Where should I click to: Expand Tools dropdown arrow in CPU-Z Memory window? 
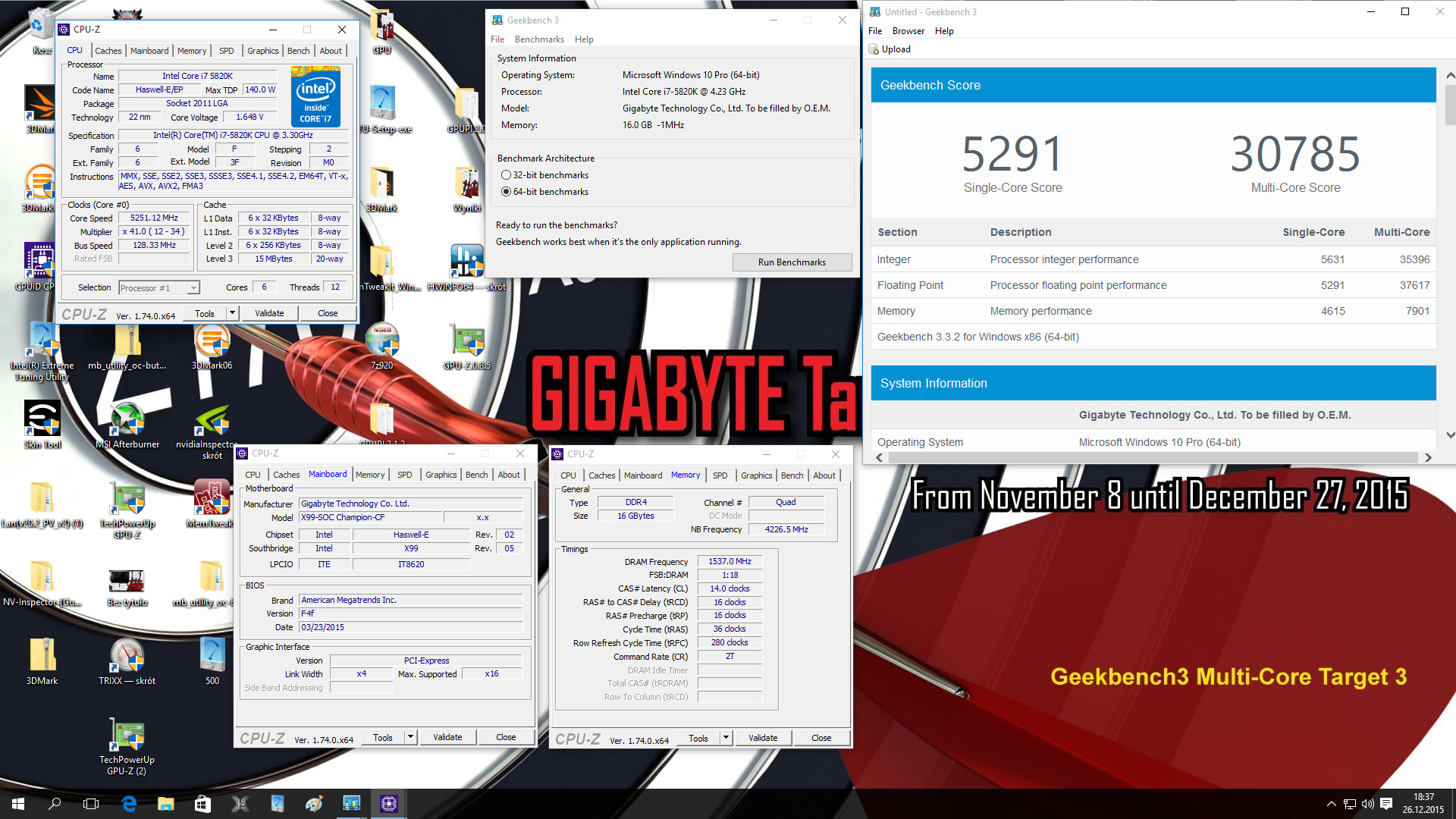726,738
